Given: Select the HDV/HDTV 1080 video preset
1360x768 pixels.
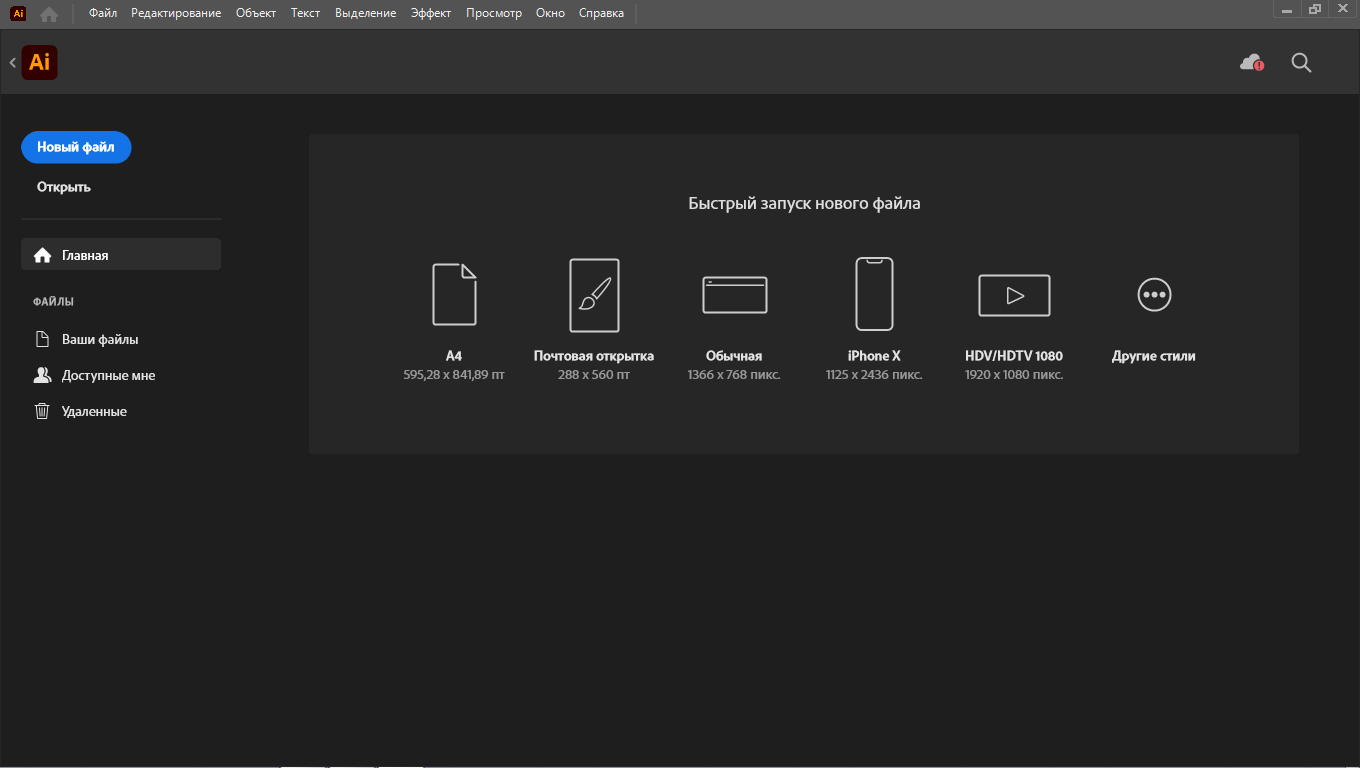Looking at the screenshot, I should tap(1014, 295).
